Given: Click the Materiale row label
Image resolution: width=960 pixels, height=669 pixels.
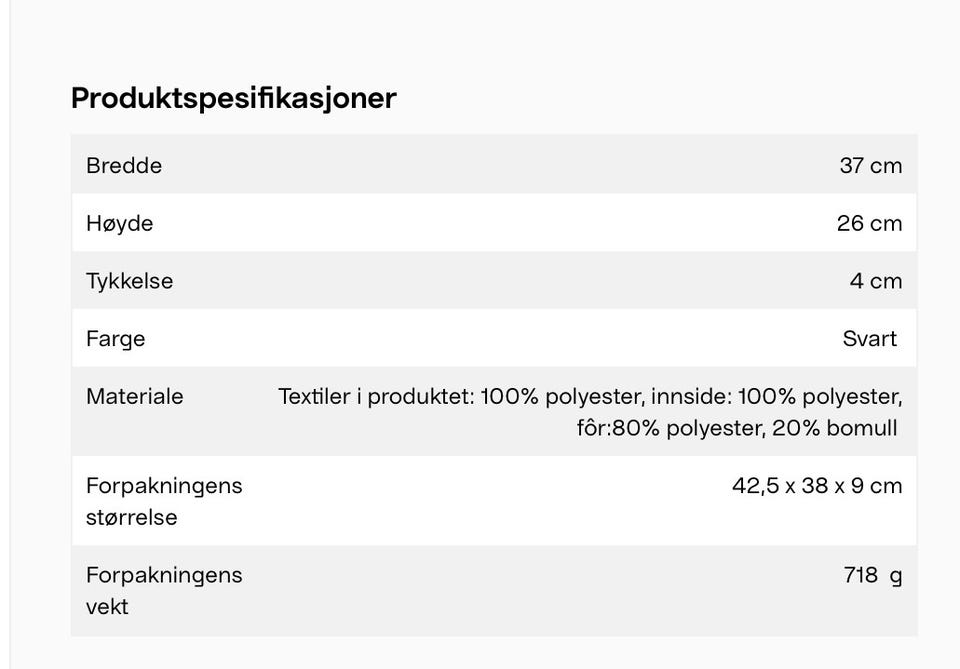Looking at the screenshot, I should [x=134, y=397].
